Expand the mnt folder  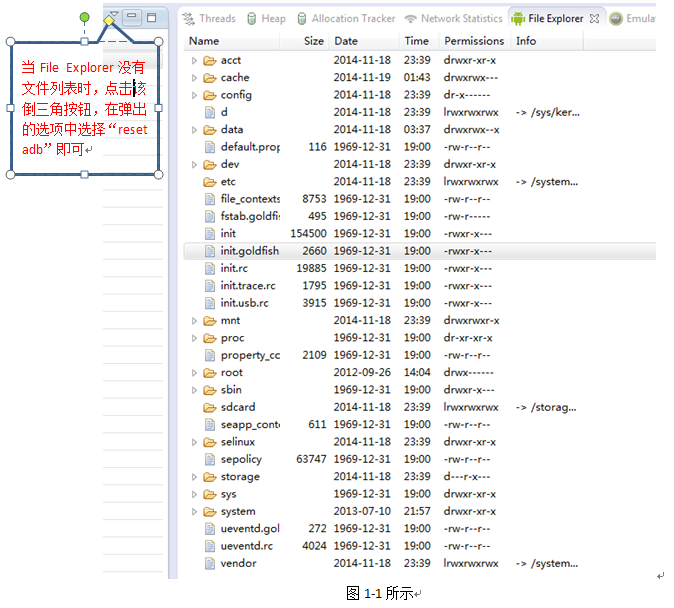pos(194,321)
